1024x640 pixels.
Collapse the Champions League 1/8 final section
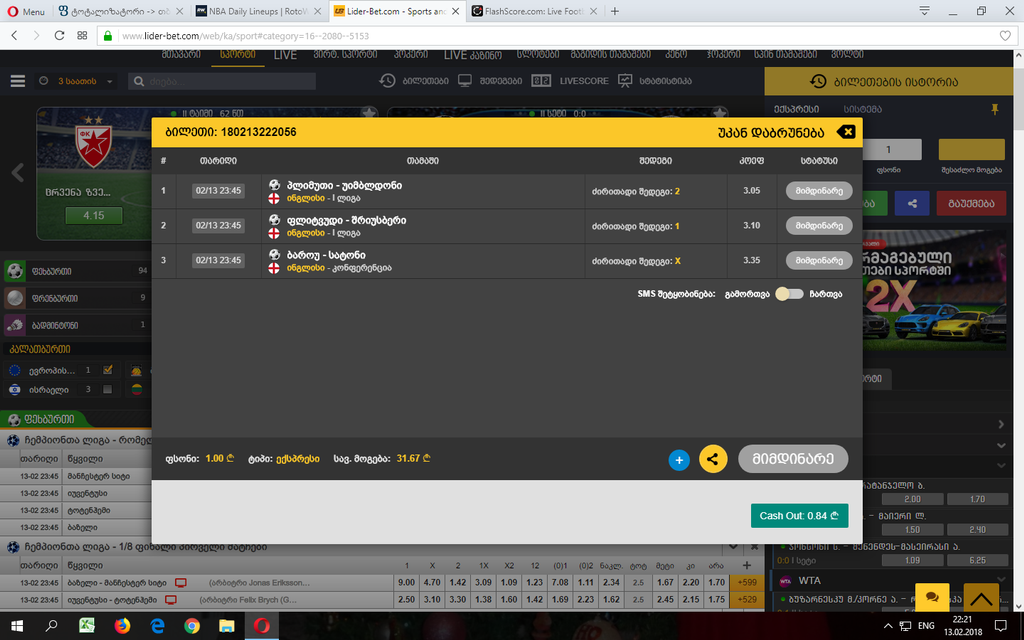[733, 547]
